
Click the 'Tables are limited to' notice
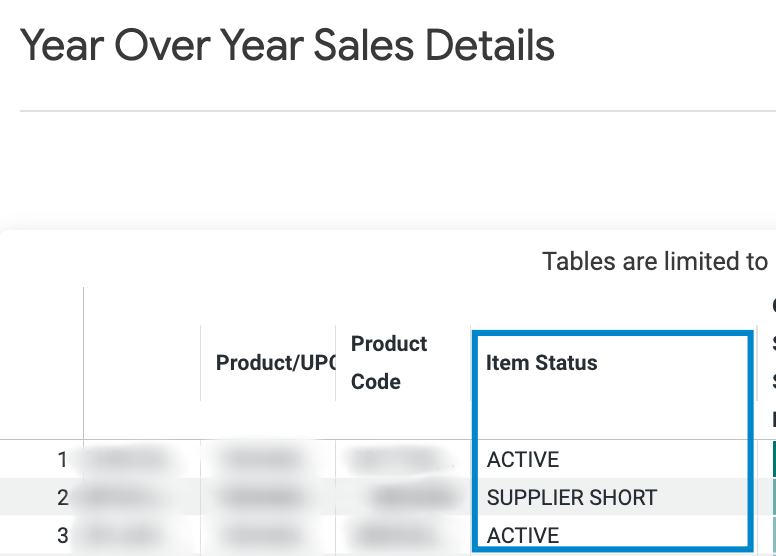(654, 261)
